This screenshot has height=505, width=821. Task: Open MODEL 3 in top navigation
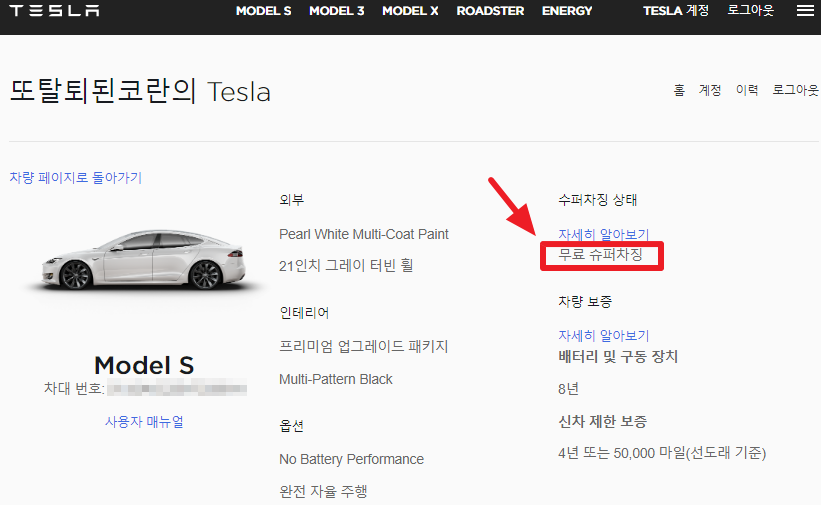coord(336,10)
